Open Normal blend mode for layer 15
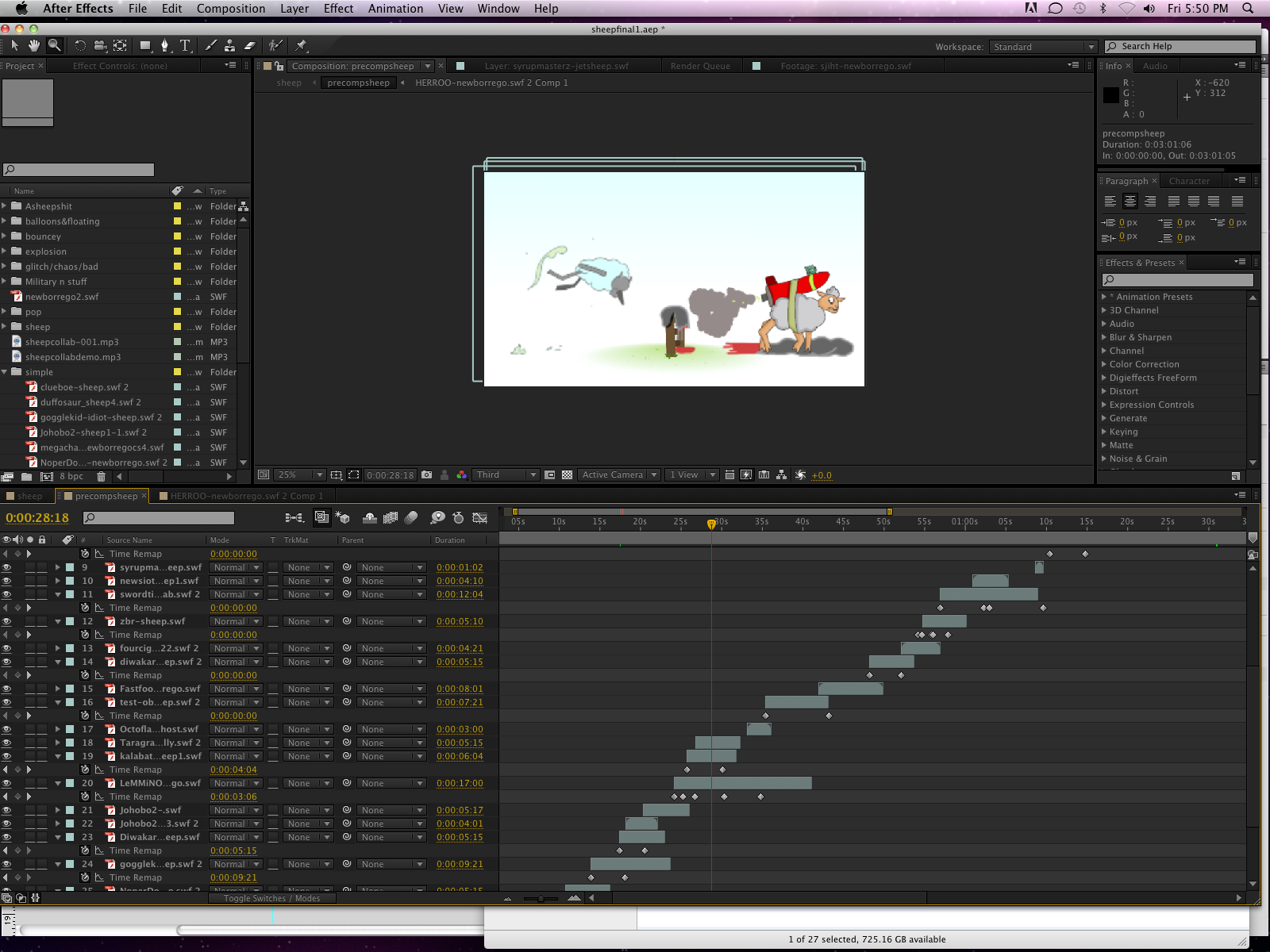This screenshot has width=1270, height=952. point(236,689)
